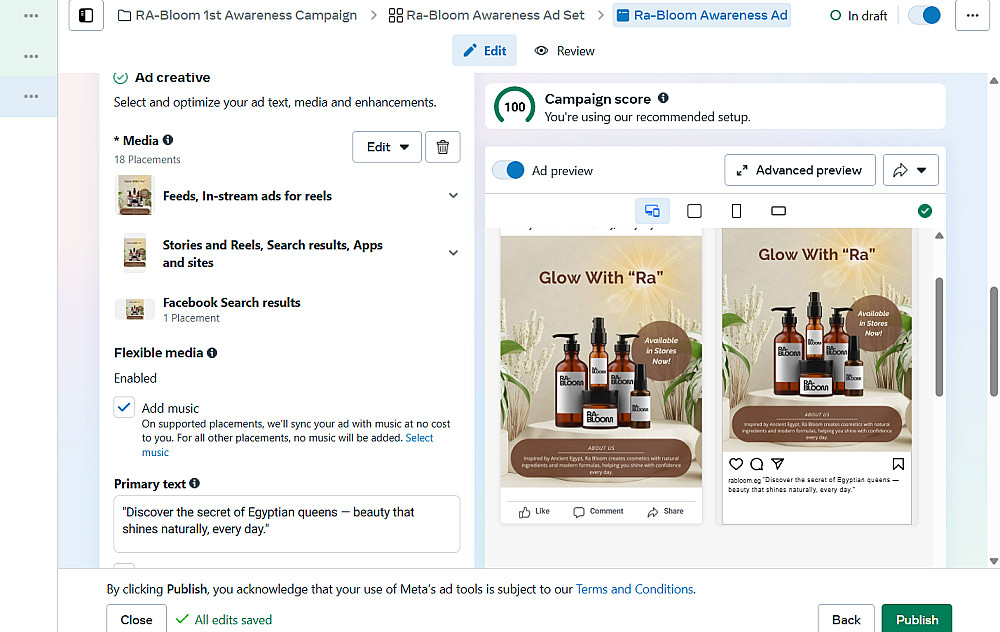Click the heart icon in Instagram preview
The width and height of the screenshot is (1000, 632).
(x=736, y=464)
